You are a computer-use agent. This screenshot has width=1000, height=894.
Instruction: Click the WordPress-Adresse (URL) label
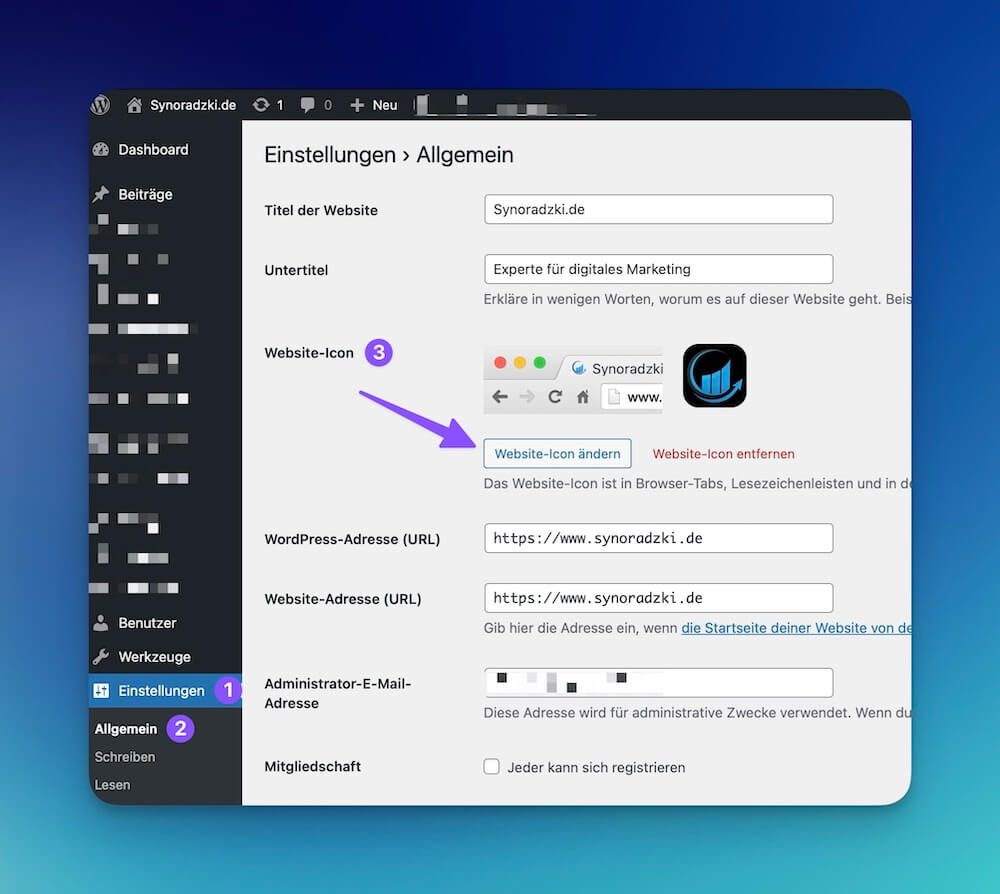[352, 539]
